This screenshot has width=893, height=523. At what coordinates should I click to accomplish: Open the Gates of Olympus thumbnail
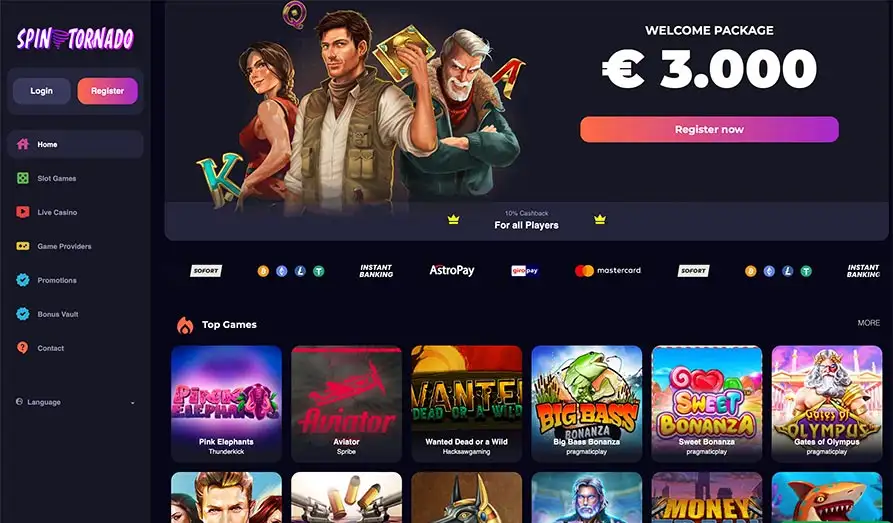click(827, 403)
